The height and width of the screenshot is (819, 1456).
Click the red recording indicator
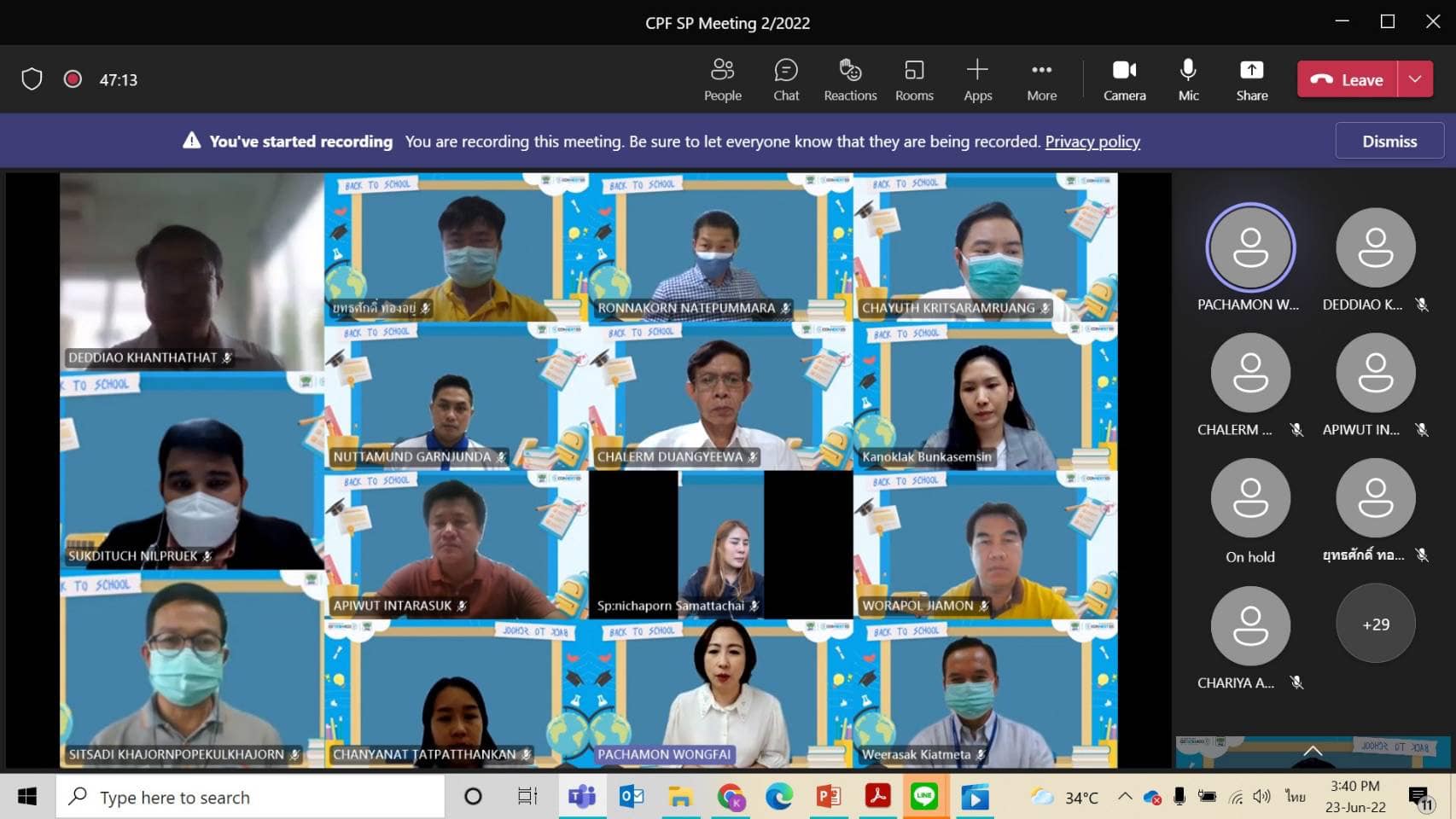tap(73, 79)
